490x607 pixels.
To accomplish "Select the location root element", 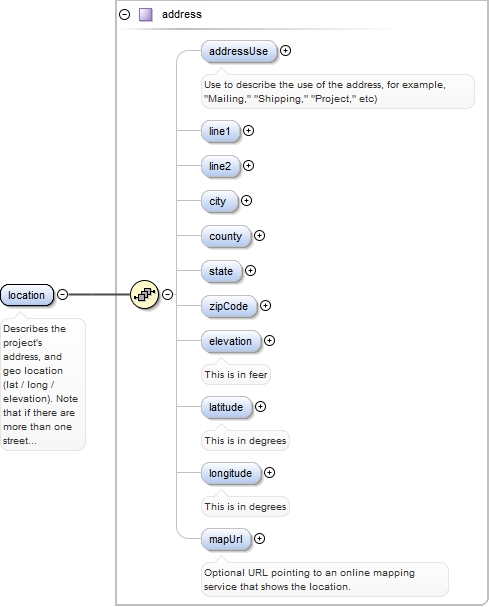I will [27, 295].
